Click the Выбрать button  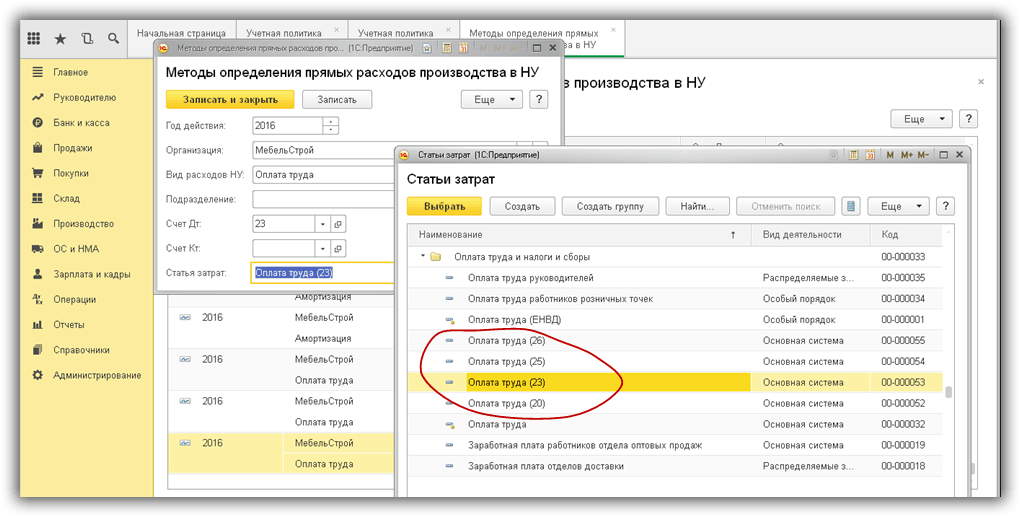click(x=445, y=206)
